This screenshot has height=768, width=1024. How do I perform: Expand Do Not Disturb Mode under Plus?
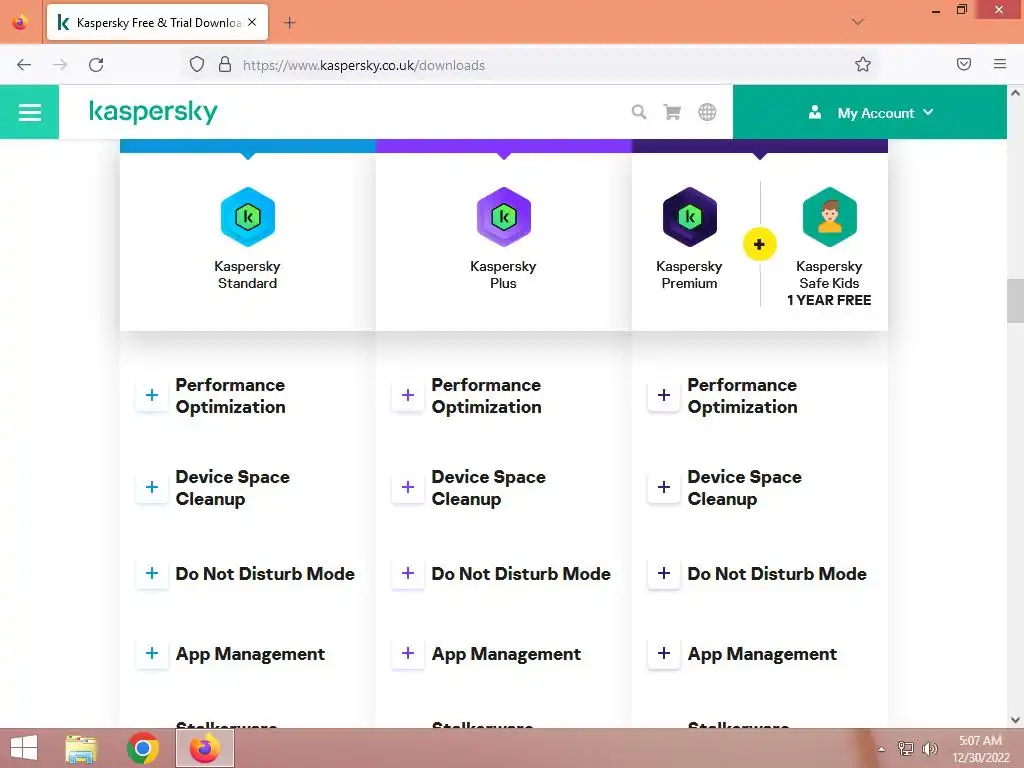click(408, 573)
